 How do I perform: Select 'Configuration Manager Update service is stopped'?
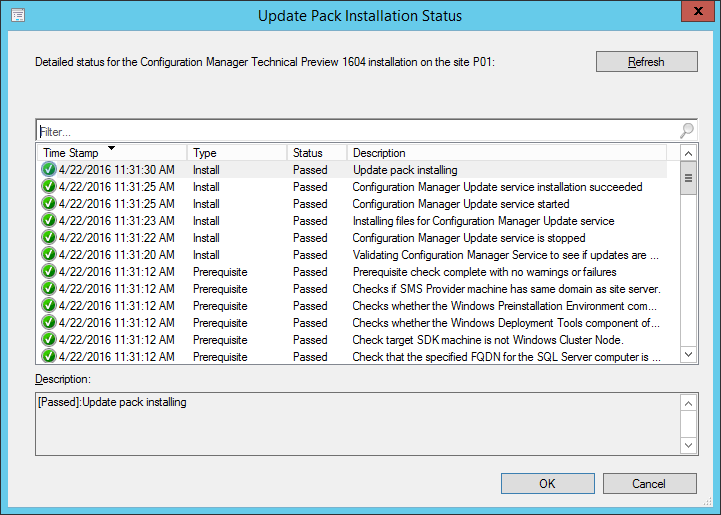(469, 238)
